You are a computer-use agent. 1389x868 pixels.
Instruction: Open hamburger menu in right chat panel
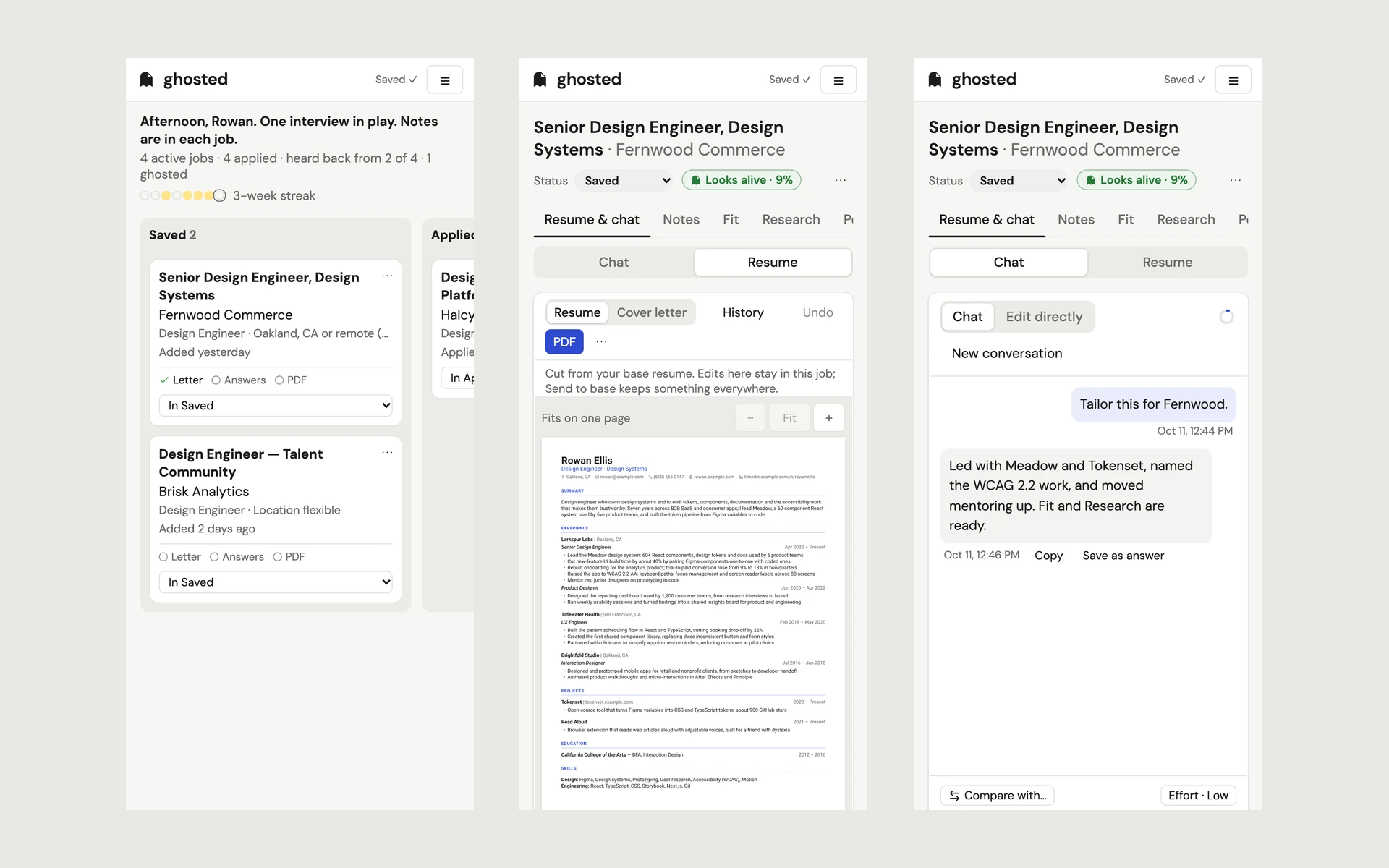1233,80
